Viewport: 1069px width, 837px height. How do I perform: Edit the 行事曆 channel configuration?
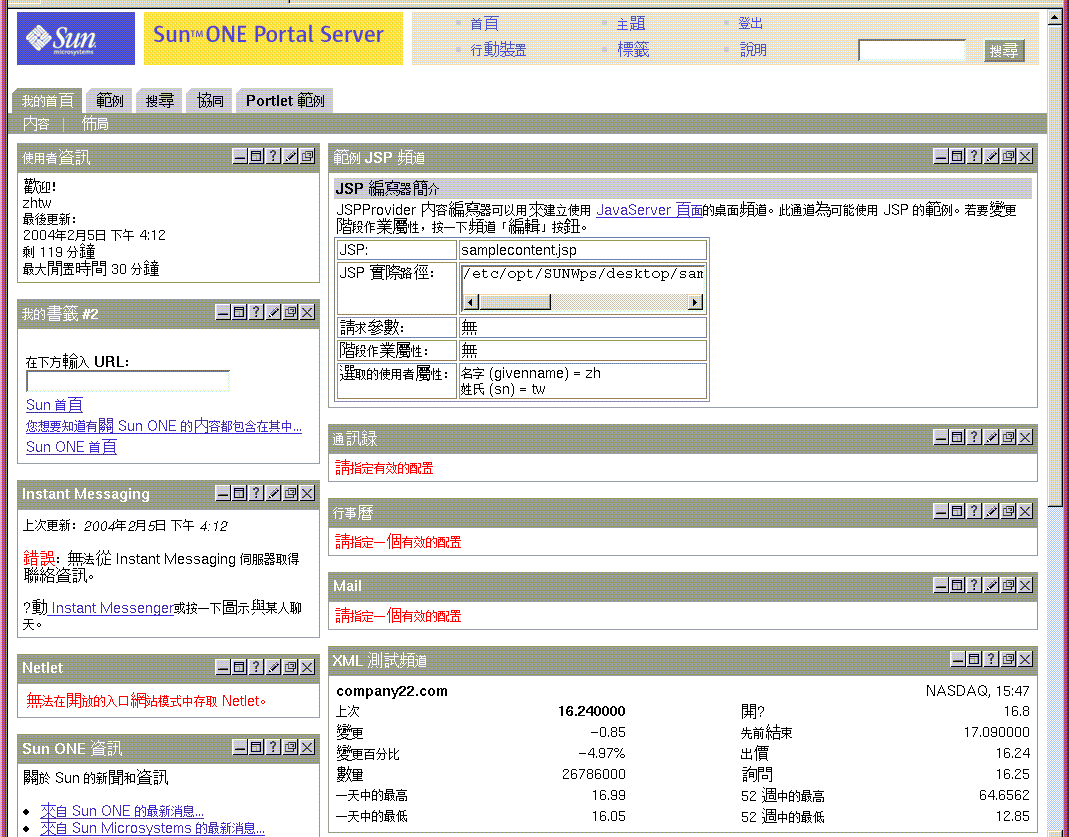[x=991, y=511]
